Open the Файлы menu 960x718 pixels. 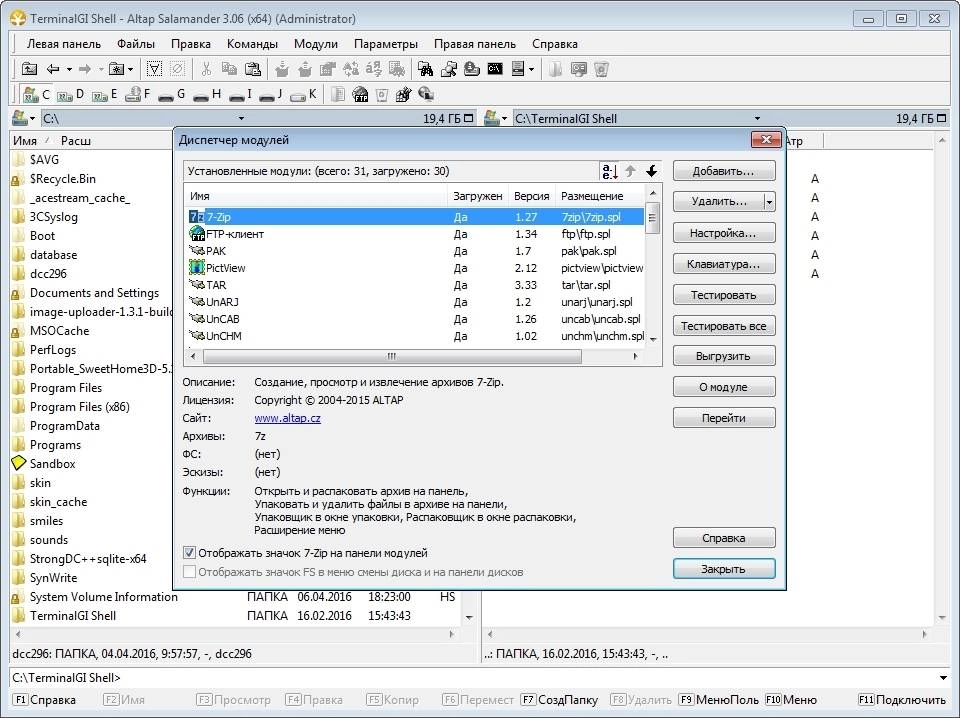(136, 44)
